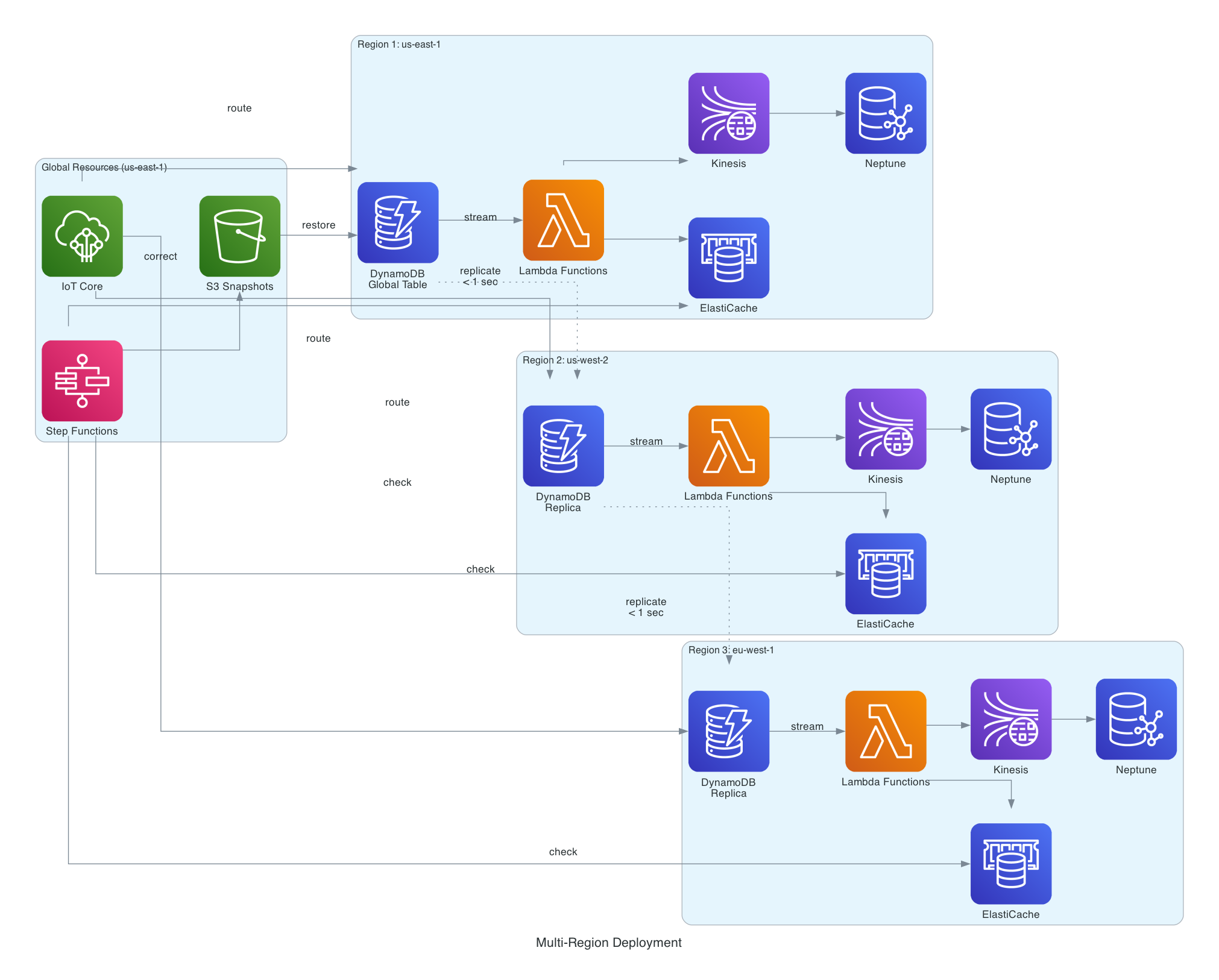Click the DynamoDB Replica icon in eu-west-1
This screenshot has height=980, width=1219.
coord(728,731)
